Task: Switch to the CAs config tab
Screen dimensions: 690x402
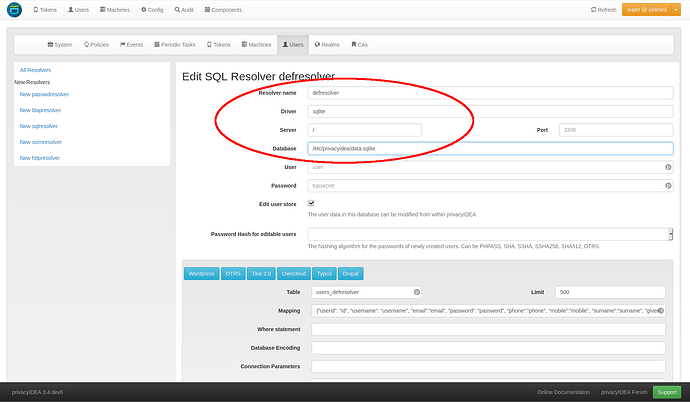Action: point(360,45)
